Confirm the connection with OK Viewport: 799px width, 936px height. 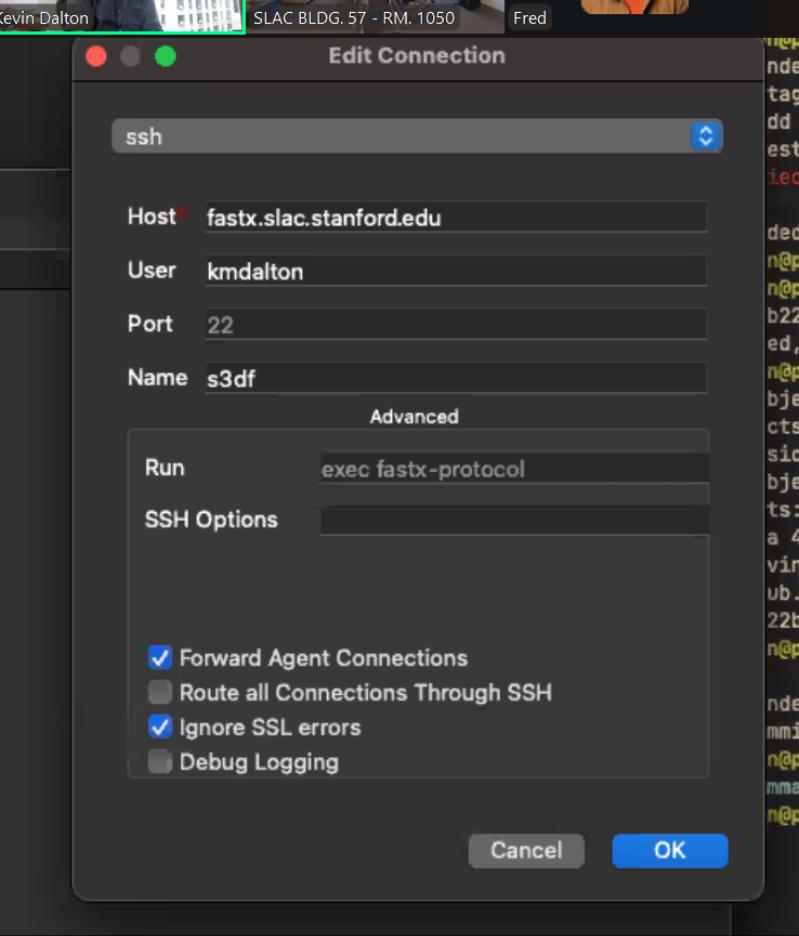(669, 851)
